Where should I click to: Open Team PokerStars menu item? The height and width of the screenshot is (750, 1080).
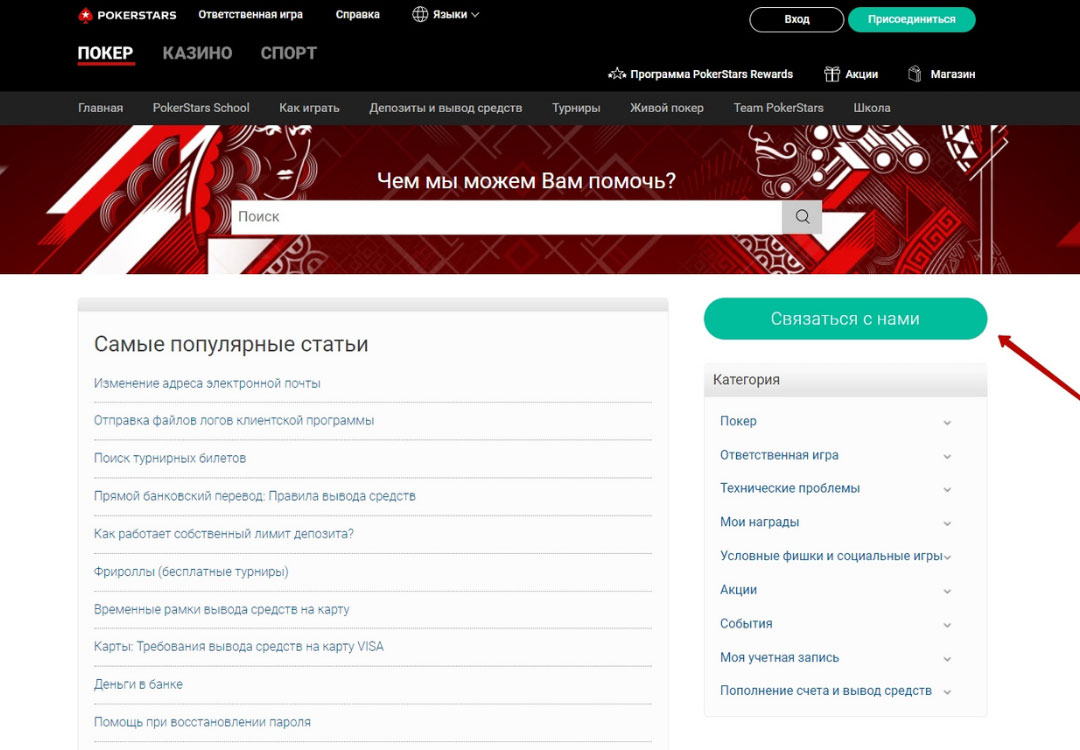[x=778, y=108]
